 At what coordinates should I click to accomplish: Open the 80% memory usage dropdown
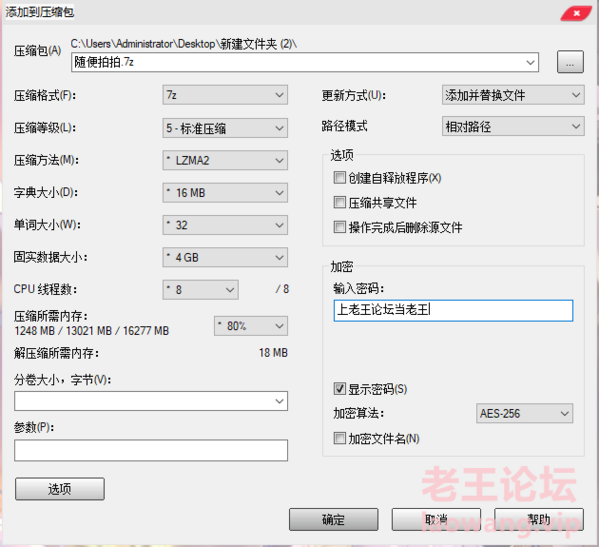pyautogui.click(x=251, y=326)
